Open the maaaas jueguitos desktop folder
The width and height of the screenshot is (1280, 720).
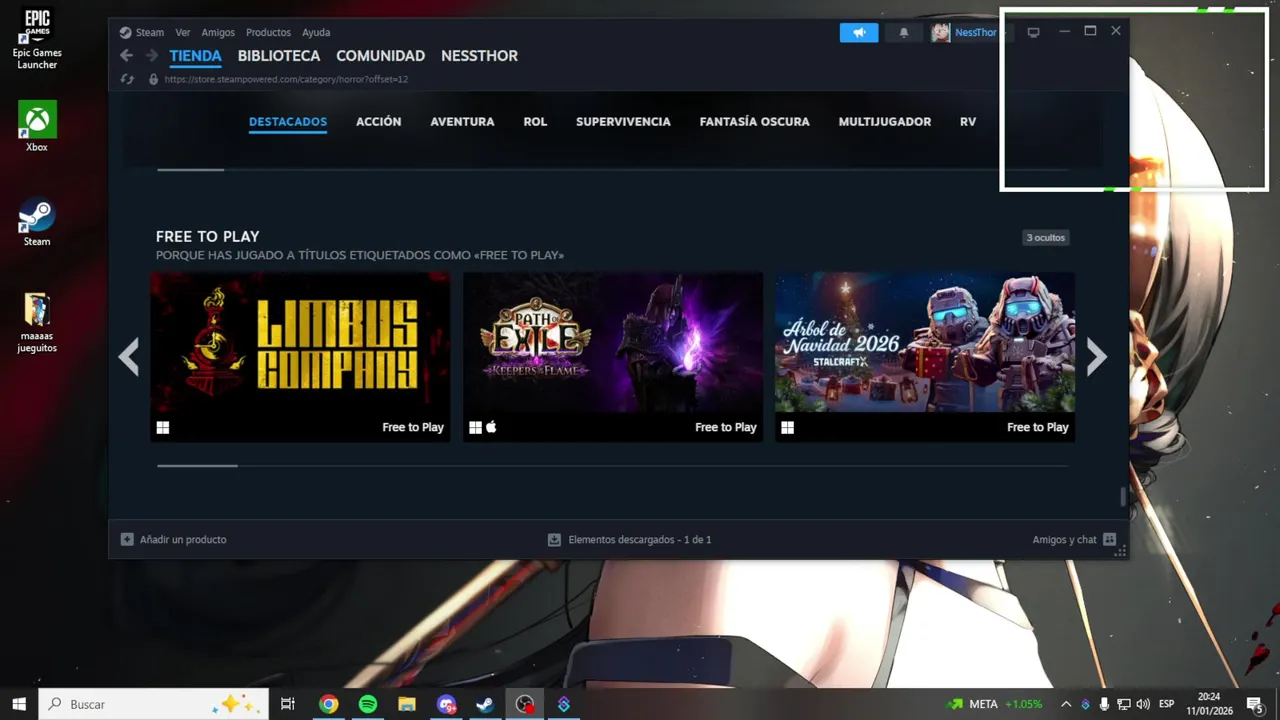click(x=37, y=322)
